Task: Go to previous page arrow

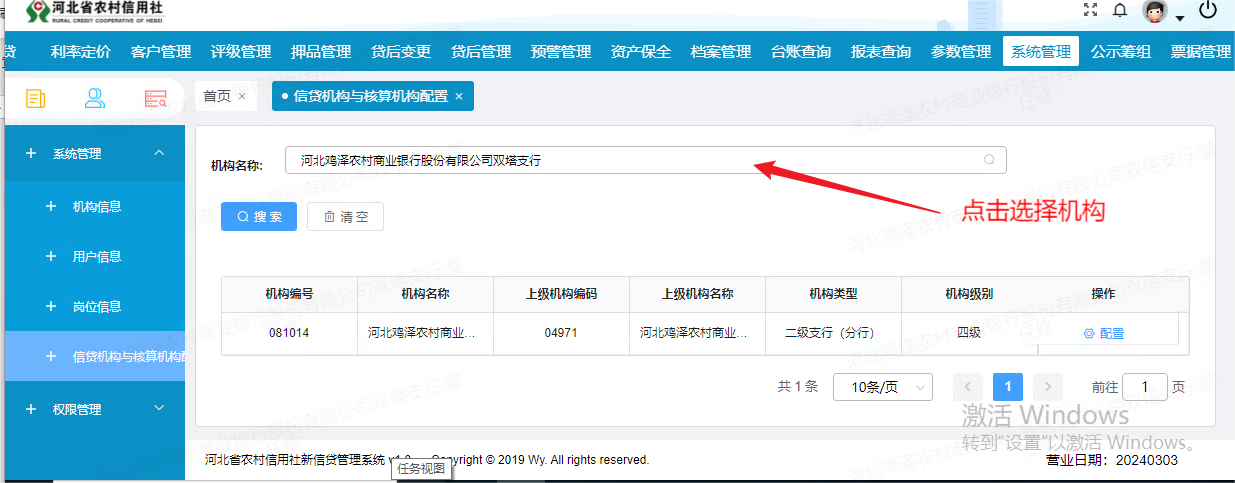Action: [968, 387]
